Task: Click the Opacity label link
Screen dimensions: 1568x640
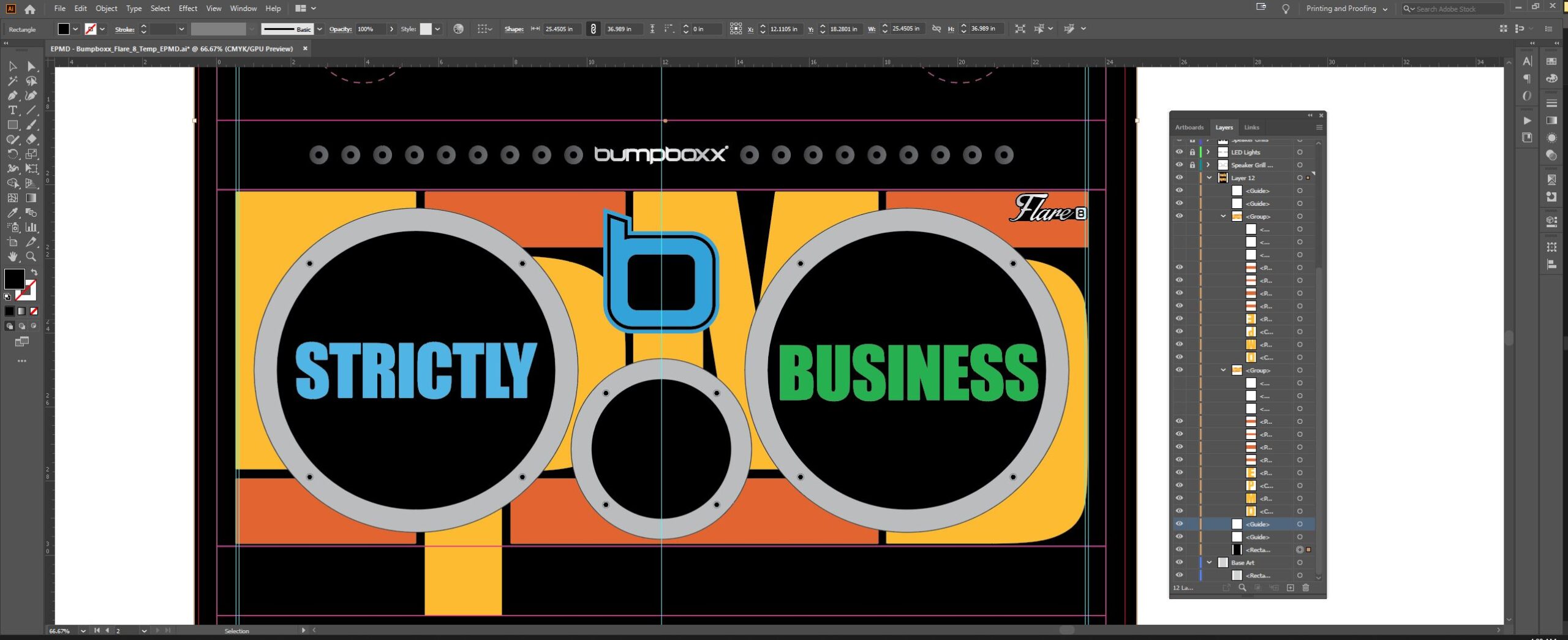Action: [340, 29]
